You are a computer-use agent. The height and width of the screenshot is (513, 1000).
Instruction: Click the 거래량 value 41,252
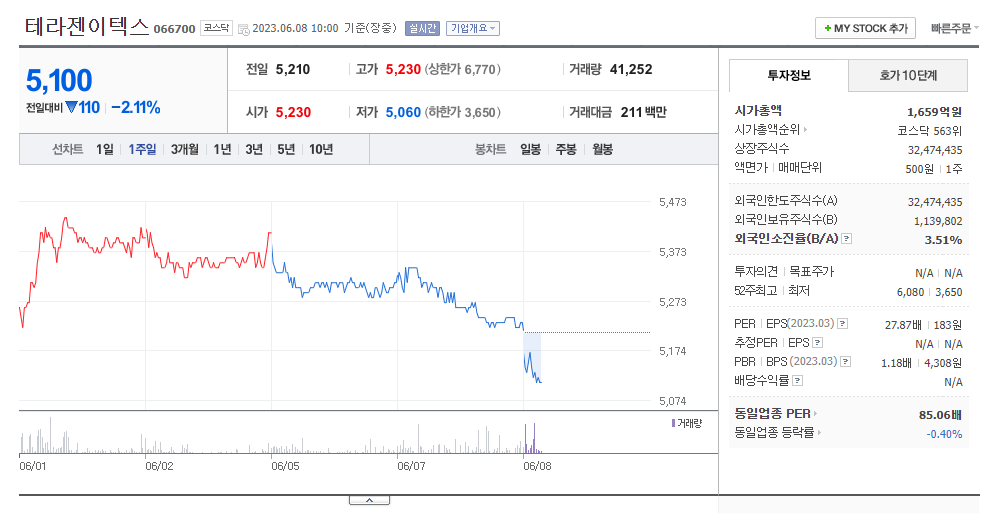tap(631, 70)
